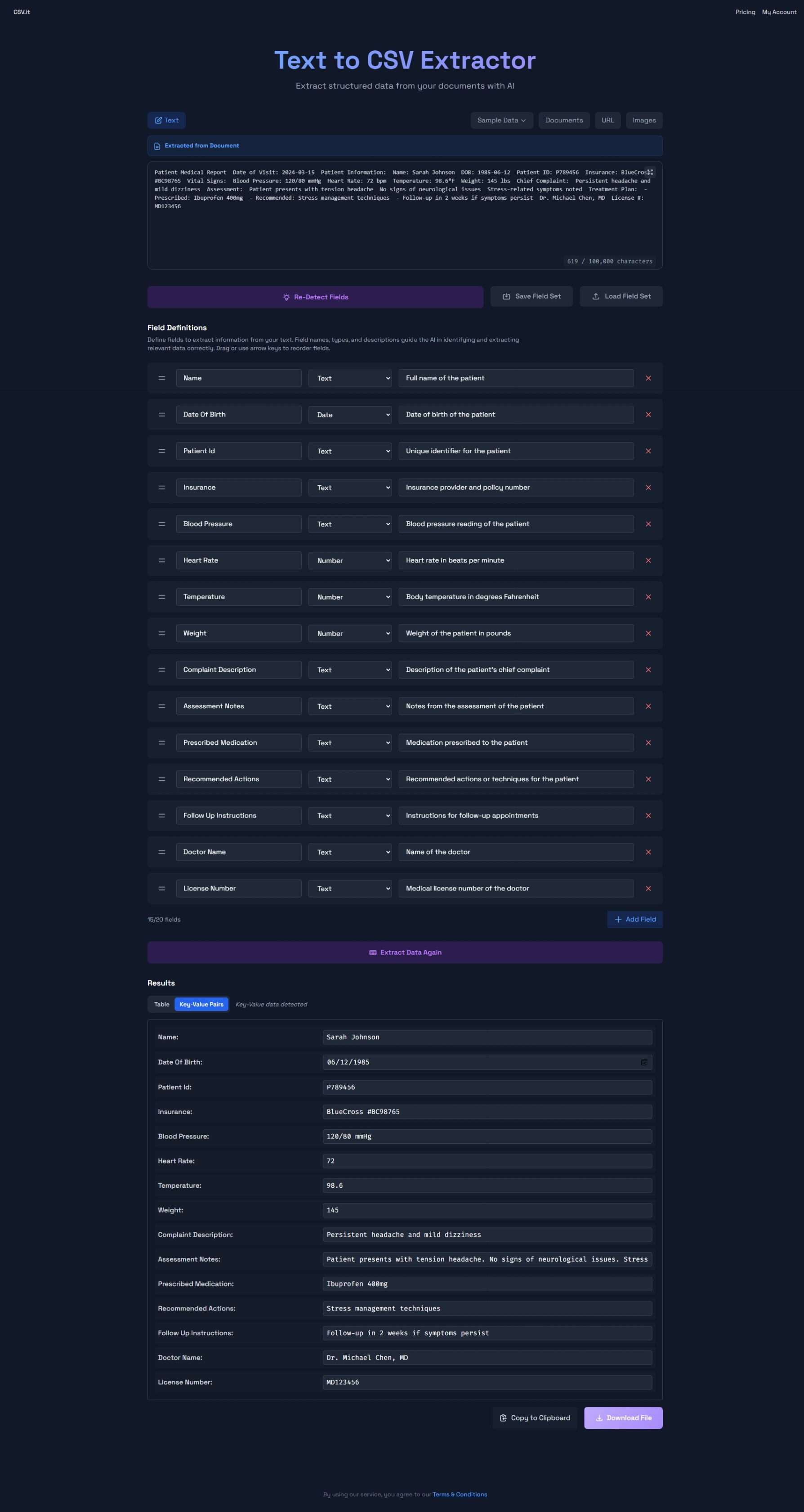Open the Sample Data dropdown
Screen dimensions: 804x1512
coord(501,121)
